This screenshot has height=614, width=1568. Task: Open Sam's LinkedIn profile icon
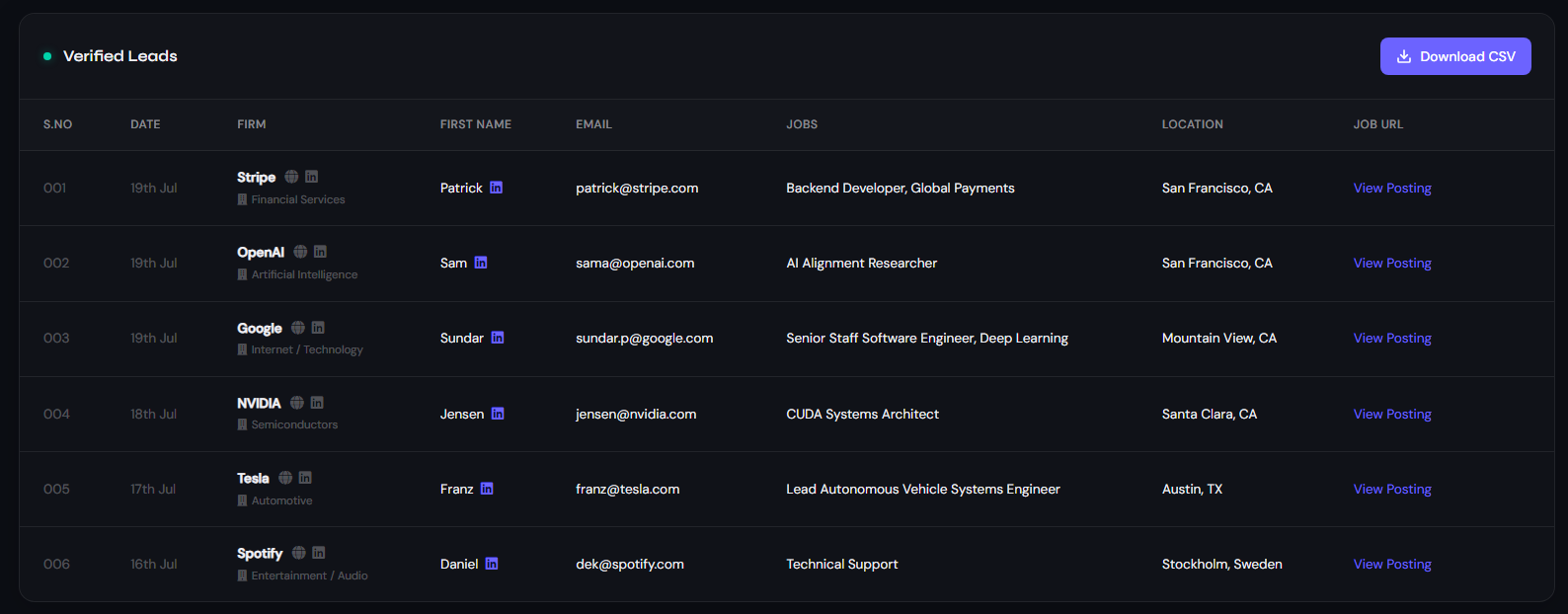[481, 263]
